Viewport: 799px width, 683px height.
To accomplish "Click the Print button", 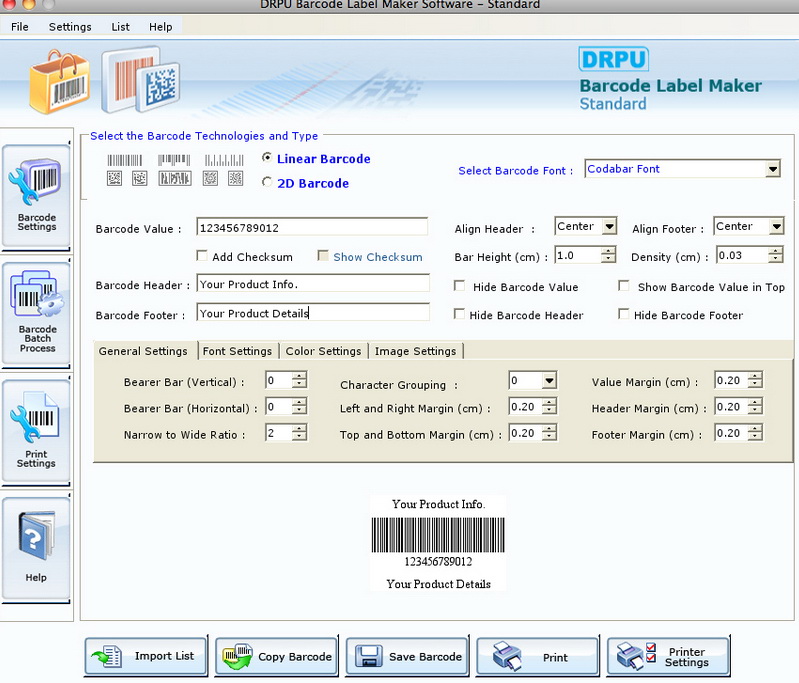I will point(538,657).
